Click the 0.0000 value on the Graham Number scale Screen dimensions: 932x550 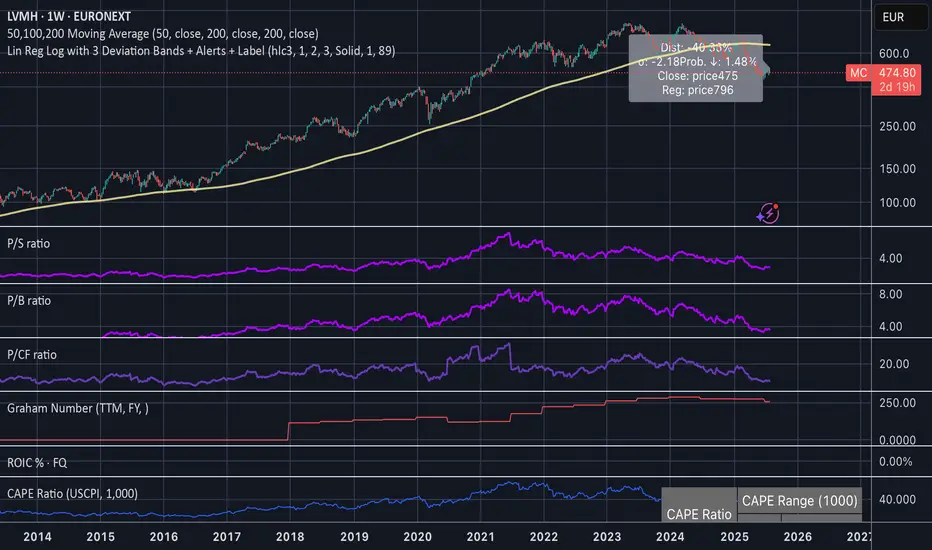coord(898,441)
